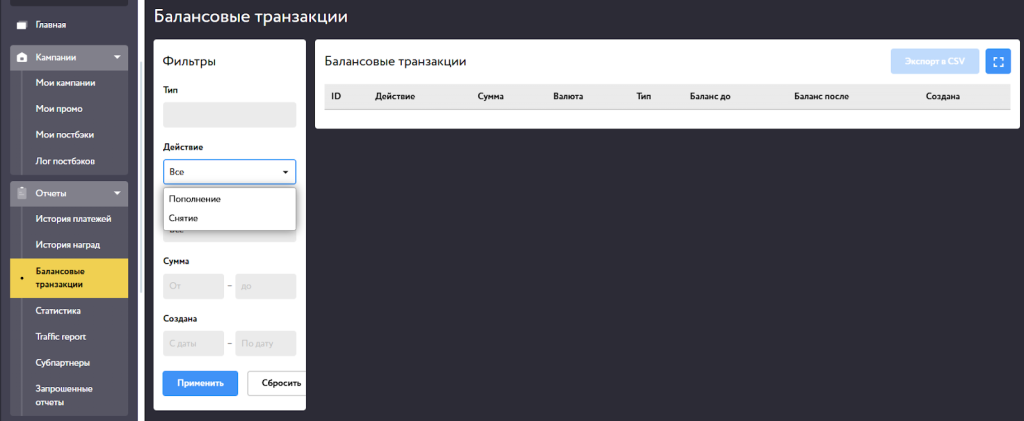Open the 'По дату' date field

265,344
